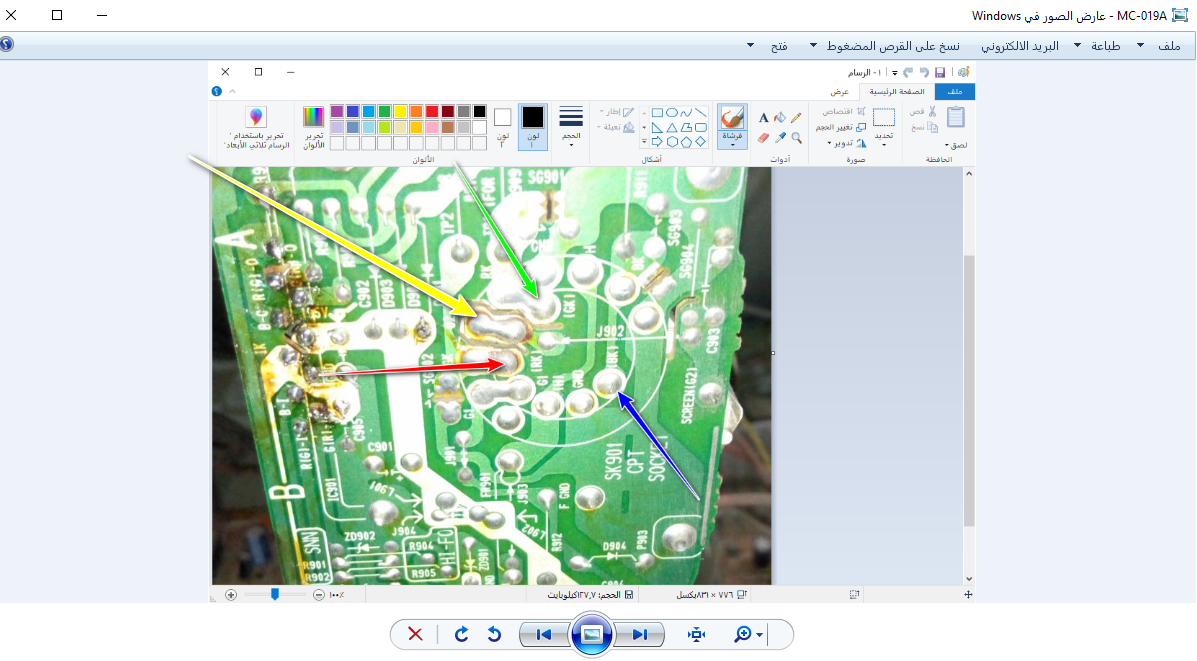Click the فرشاة brushes button in Paint
1197x661 pixels.
732,127
